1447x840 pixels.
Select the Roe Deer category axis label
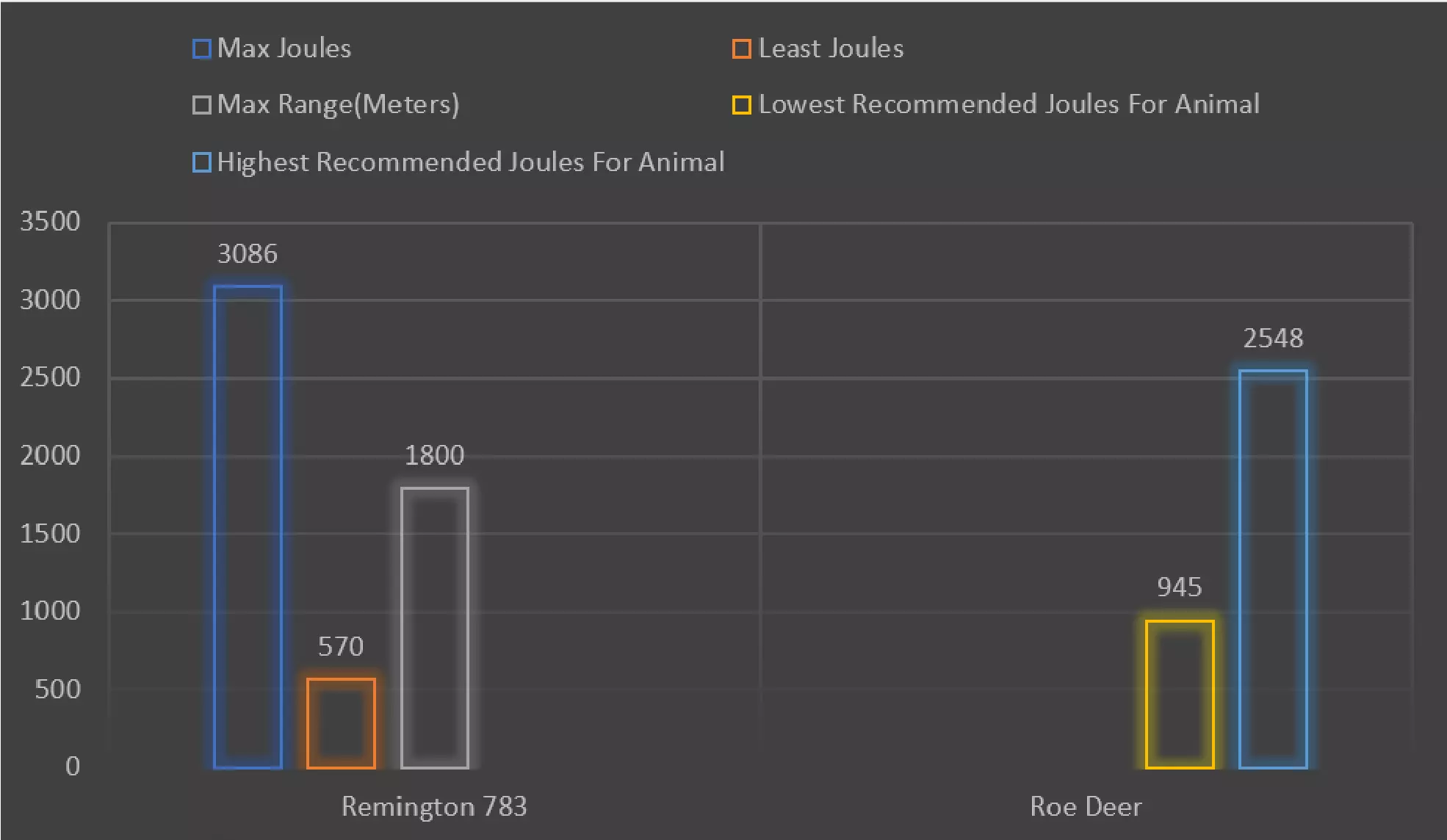click(1086, 807)
